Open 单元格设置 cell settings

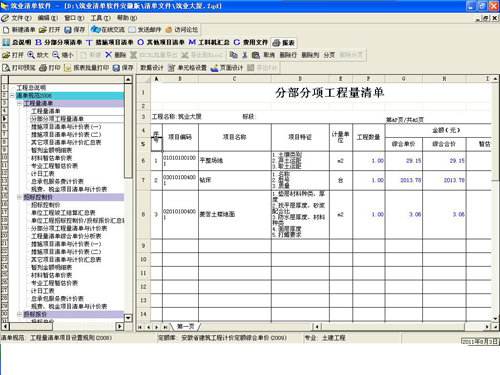(x=187, y=68)
